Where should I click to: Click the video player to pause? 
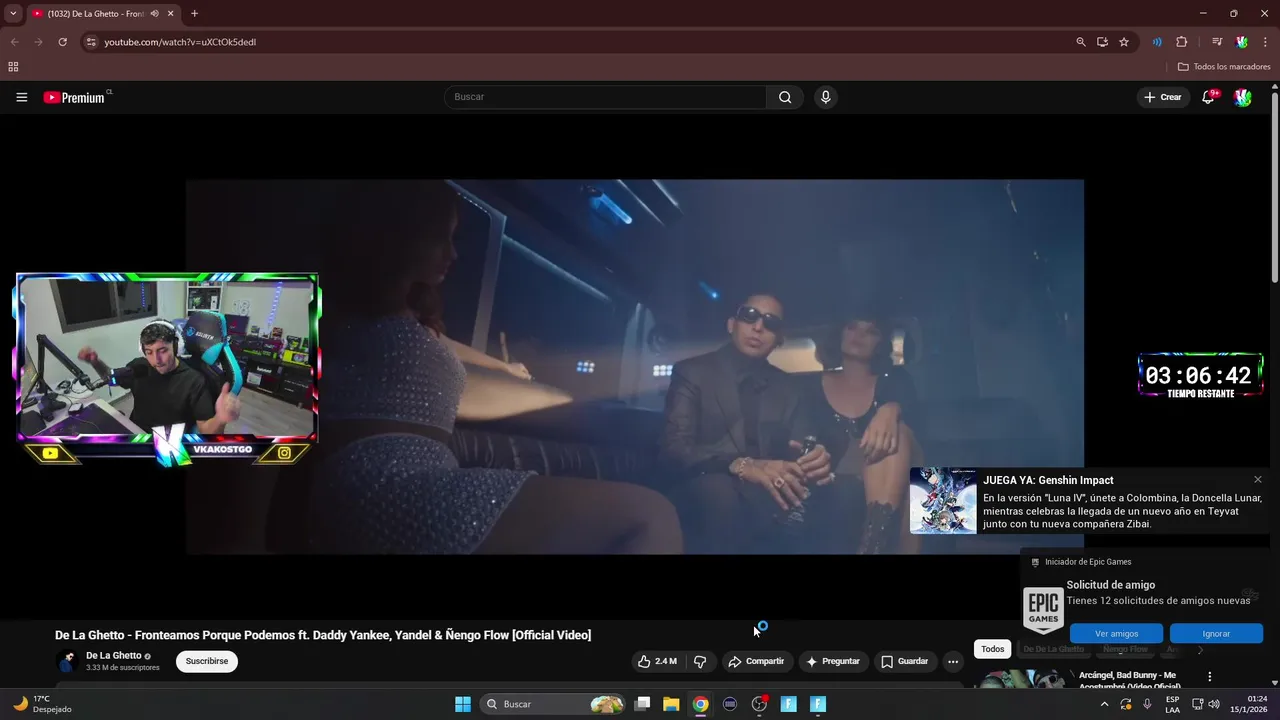634,366
